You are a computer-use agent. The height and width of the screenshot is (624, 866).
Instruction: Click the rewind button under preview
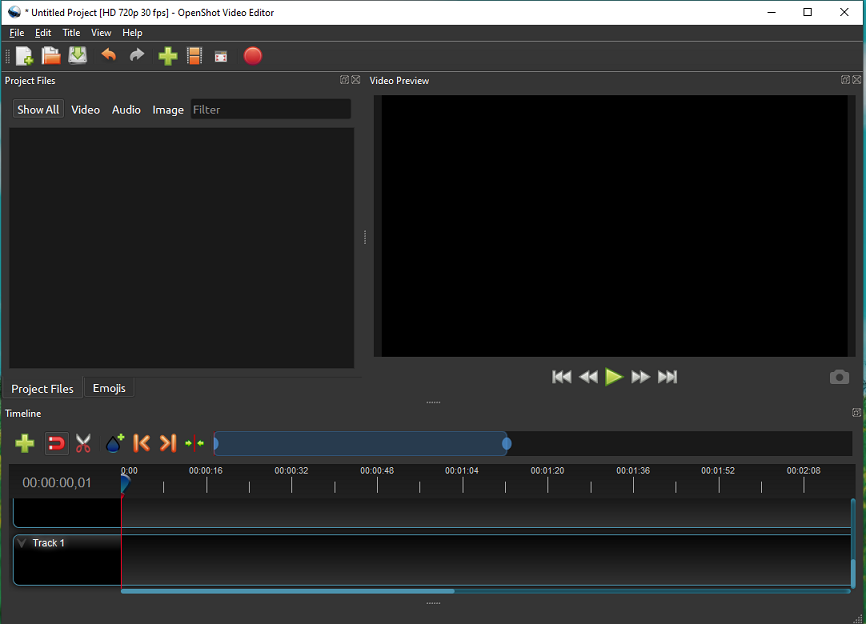[x=588, y=377]
